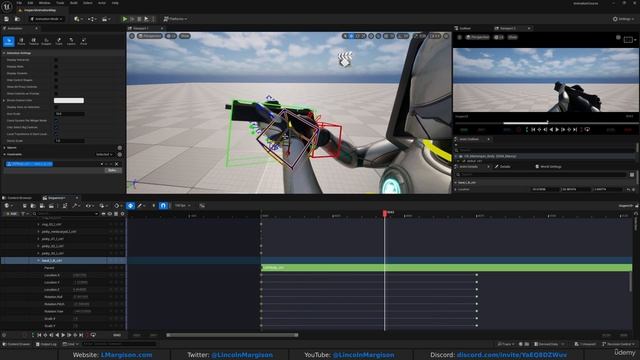Open Sequencer wrench actions menu
The image size is (640, 360).
point(76,206)
